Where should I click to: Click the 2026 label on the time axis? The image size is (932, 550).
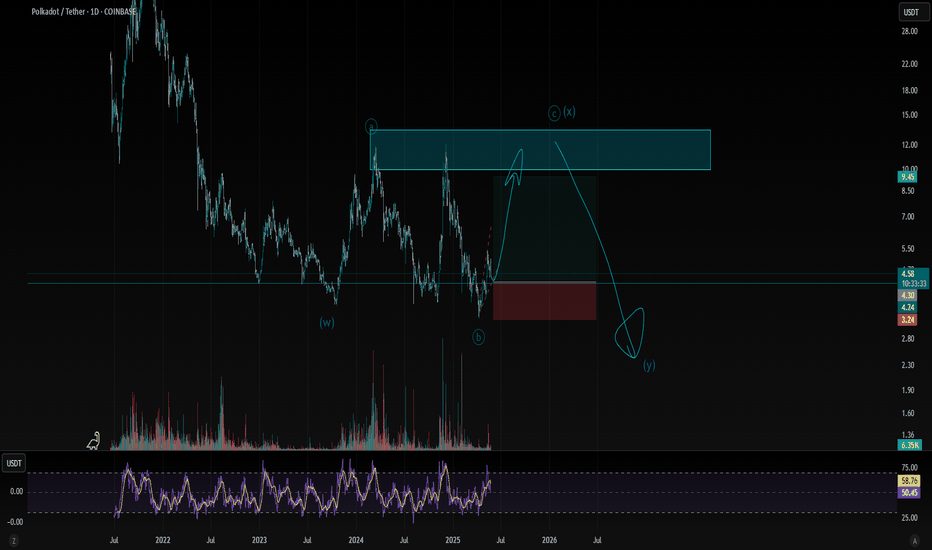click(550, 540)
